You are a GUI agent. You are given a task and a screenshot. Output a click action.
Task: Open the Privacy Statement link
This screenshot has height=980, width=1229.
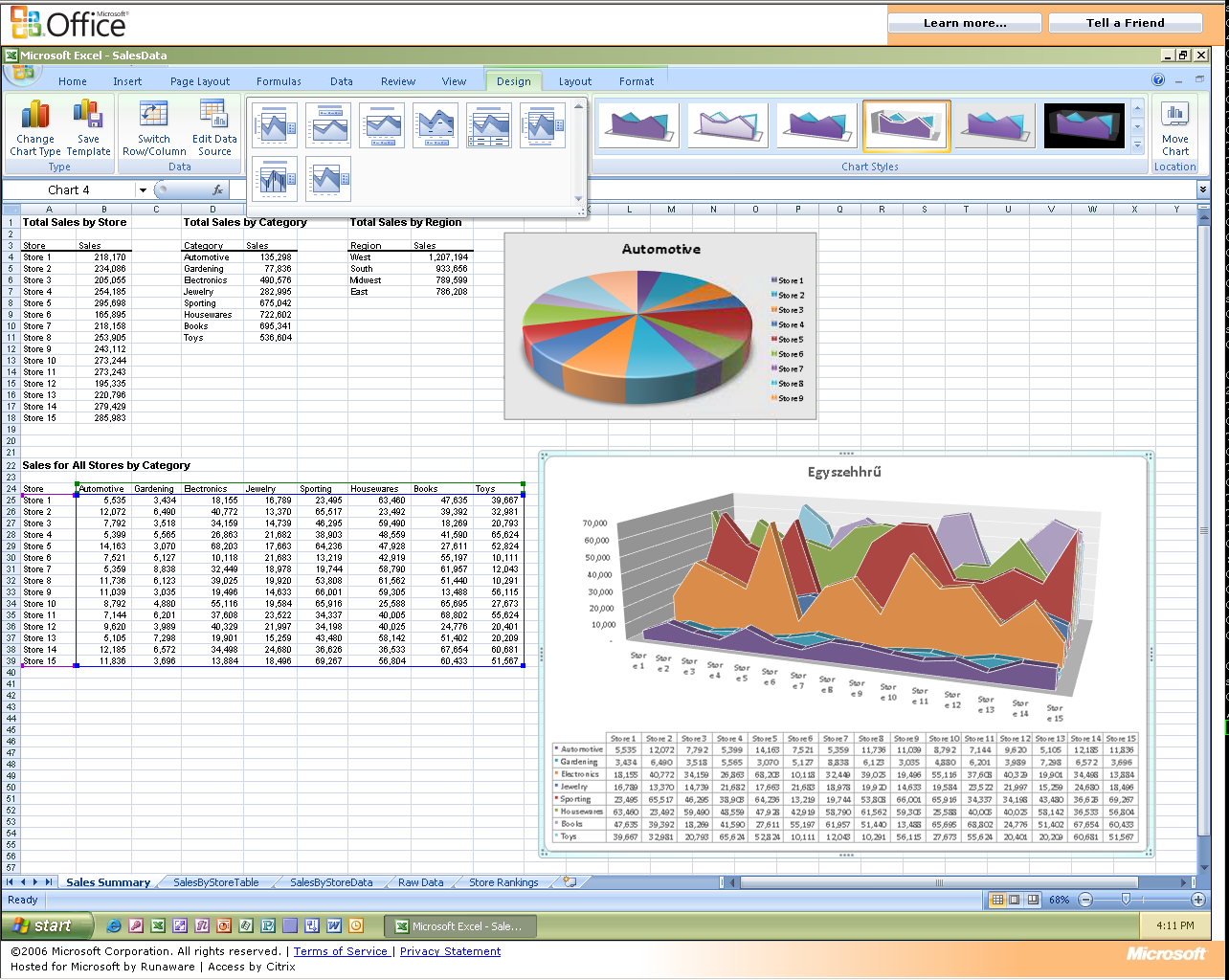(450, 951)
